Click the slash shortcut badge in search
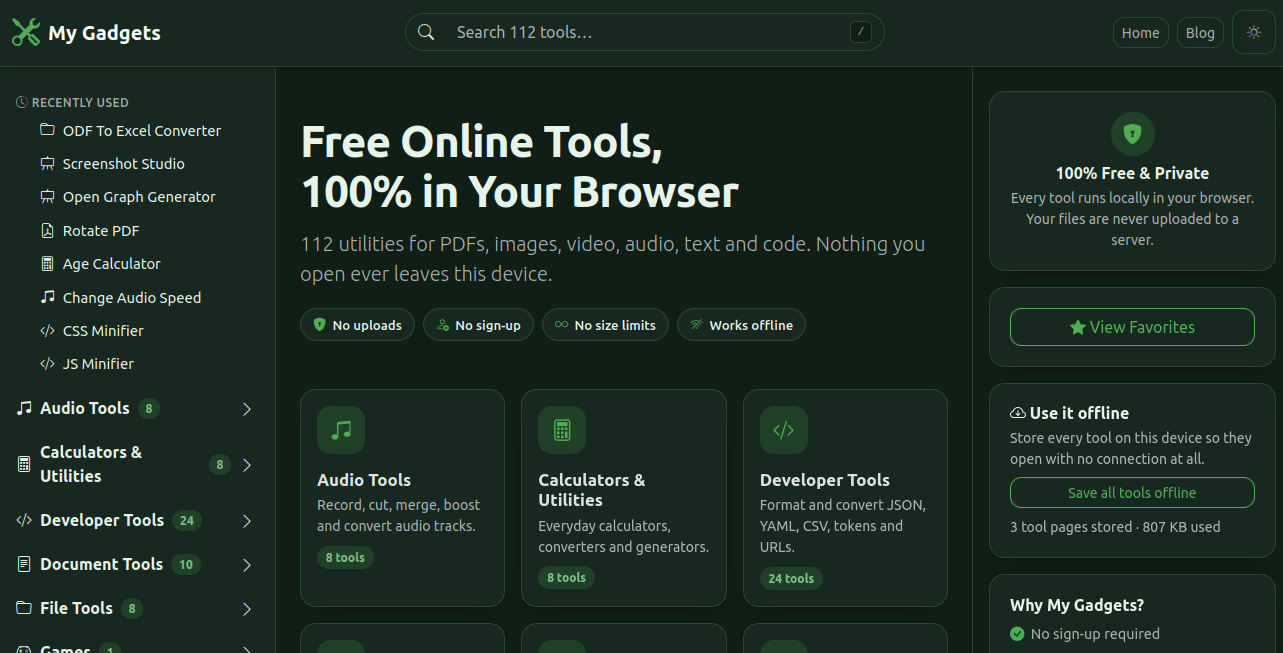 [x=860, y=32]
